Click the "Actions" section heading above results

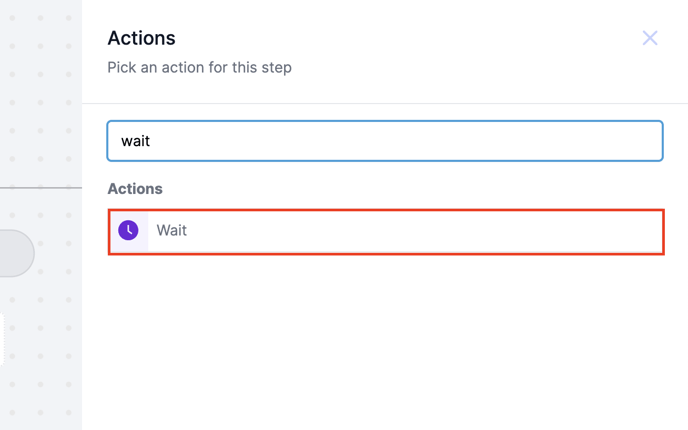(x=135, y=189)
